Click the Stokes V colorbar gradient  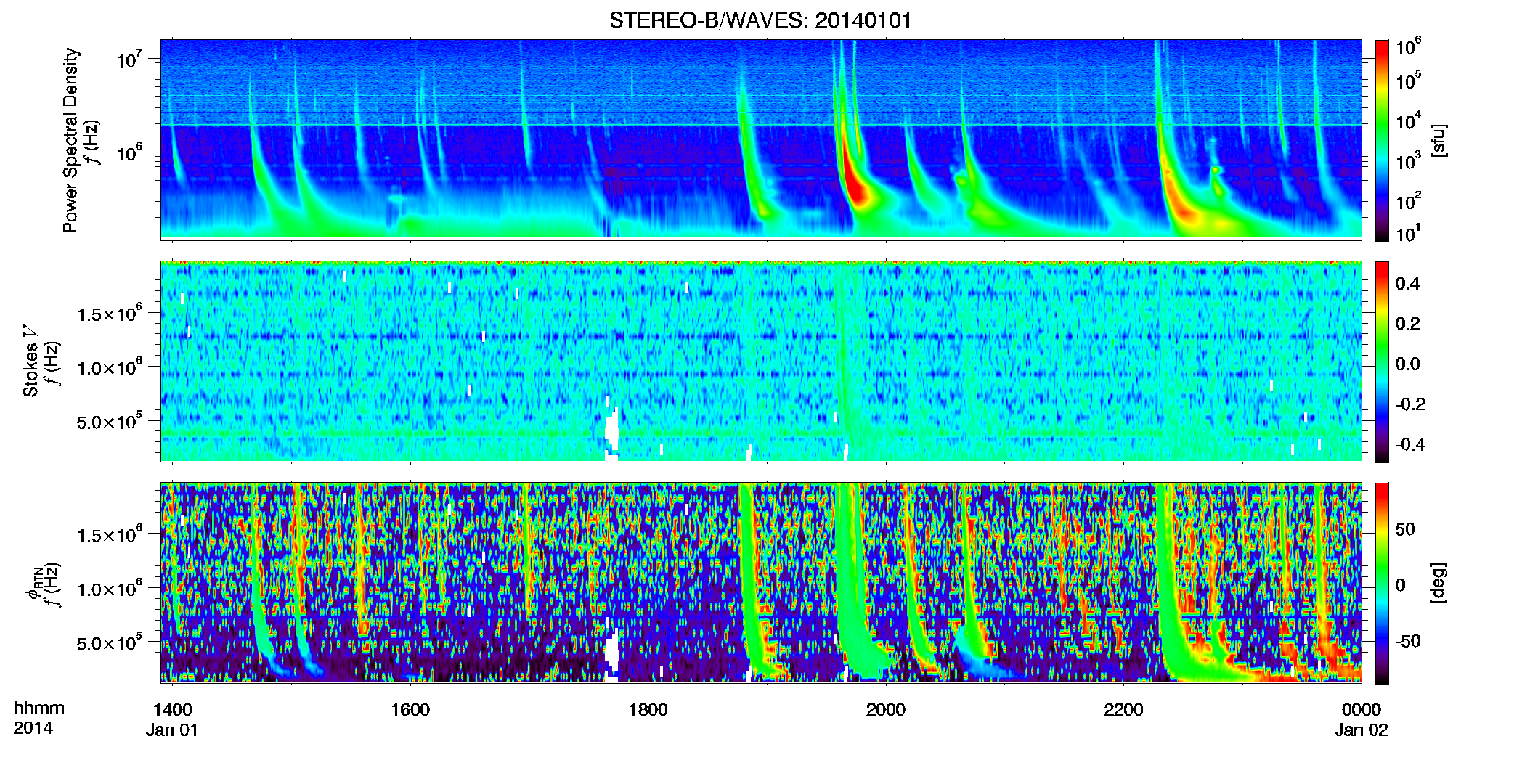click(x=1382, y=362)
